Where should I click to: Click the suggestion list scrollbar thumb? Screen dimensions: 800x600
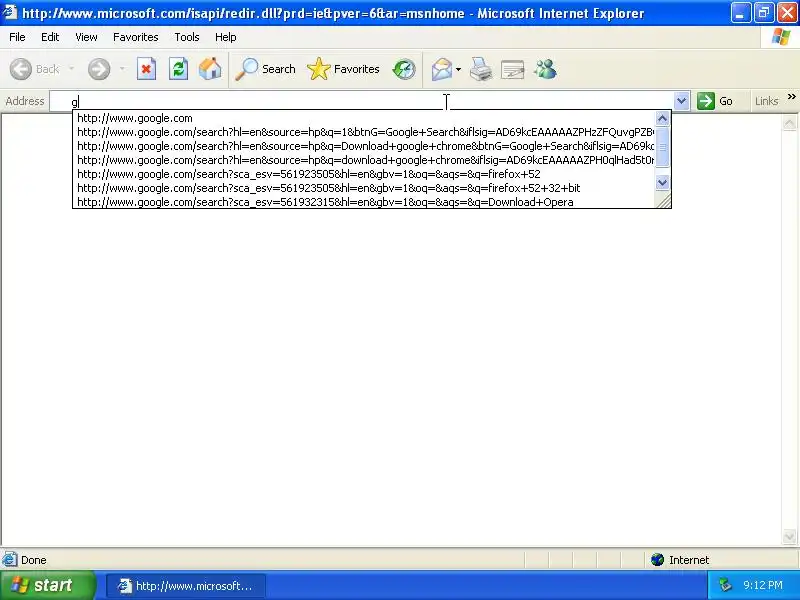coord(662,147)
